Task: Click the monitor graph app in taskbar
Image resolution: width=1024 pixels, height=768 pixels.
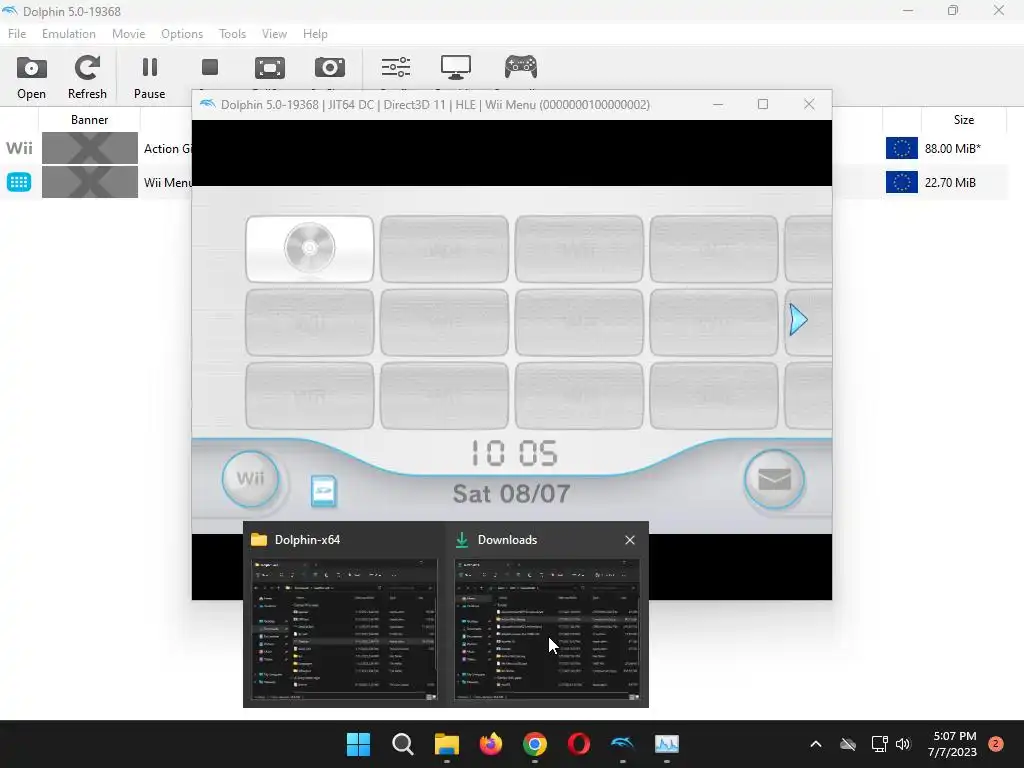Action: 667,744
